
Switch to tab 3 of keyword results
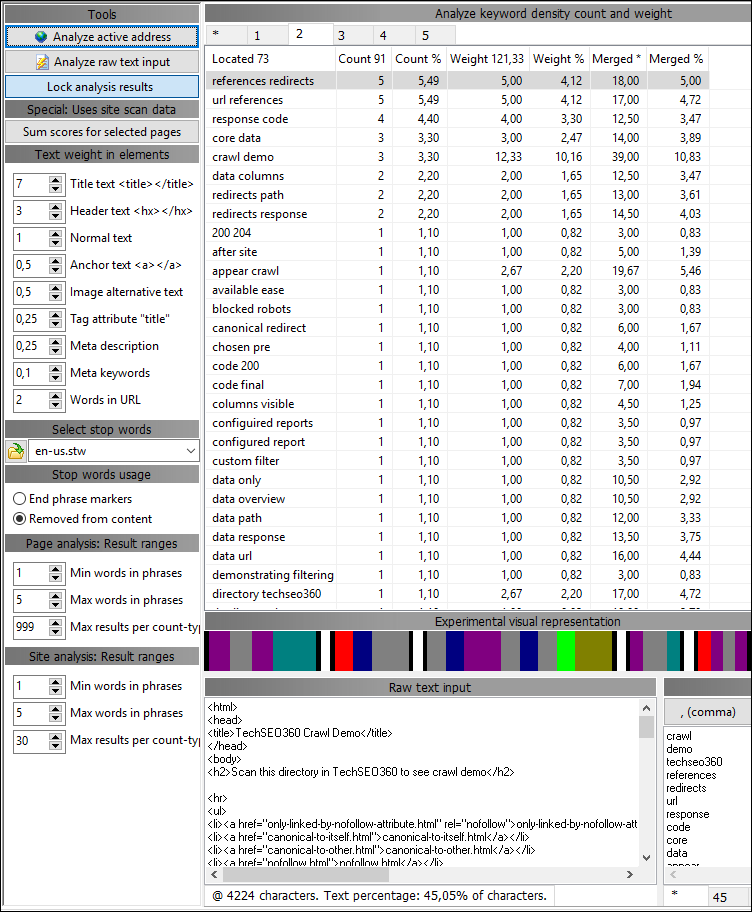click(341, 36)
